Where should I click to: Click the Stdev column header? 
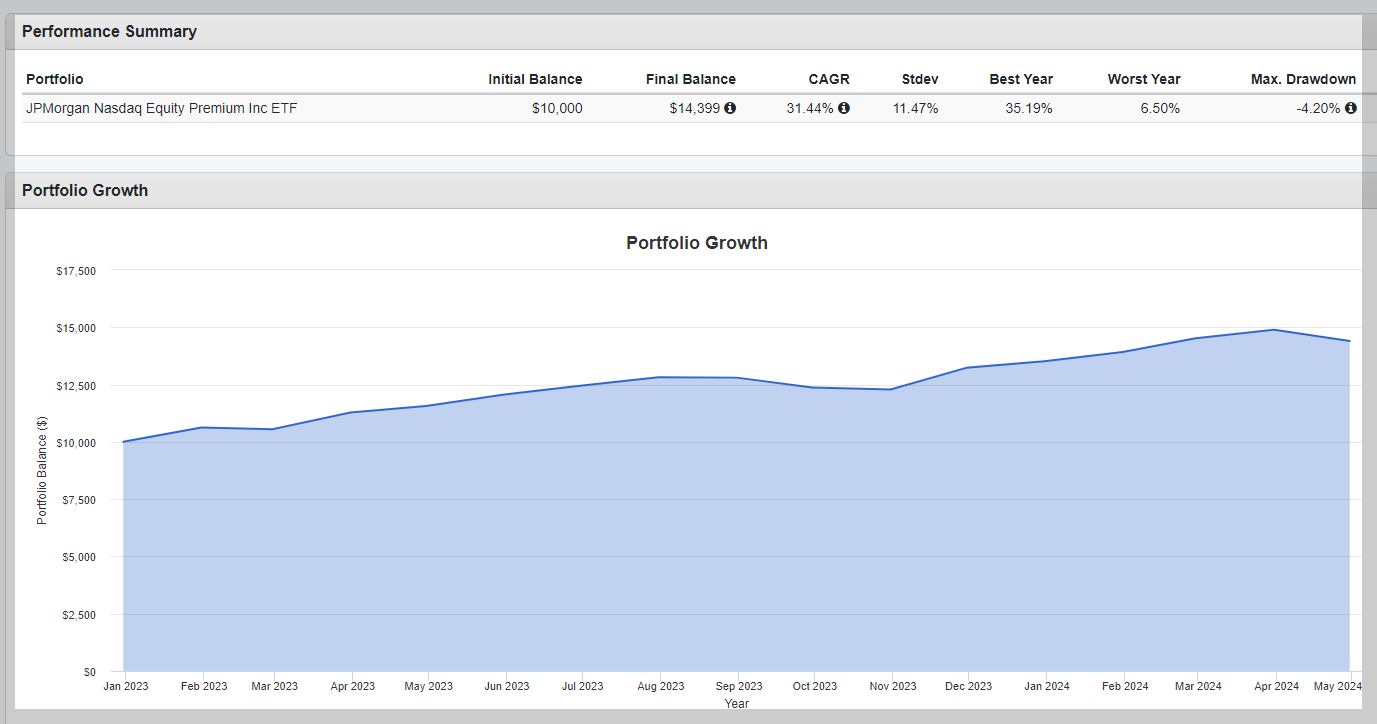point(920,79)
